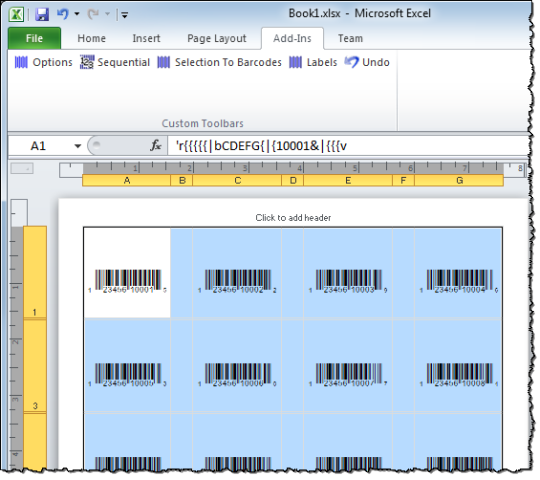Switch to the Home ribbon tab
The image size is (540, 480).
coord(92,38)
